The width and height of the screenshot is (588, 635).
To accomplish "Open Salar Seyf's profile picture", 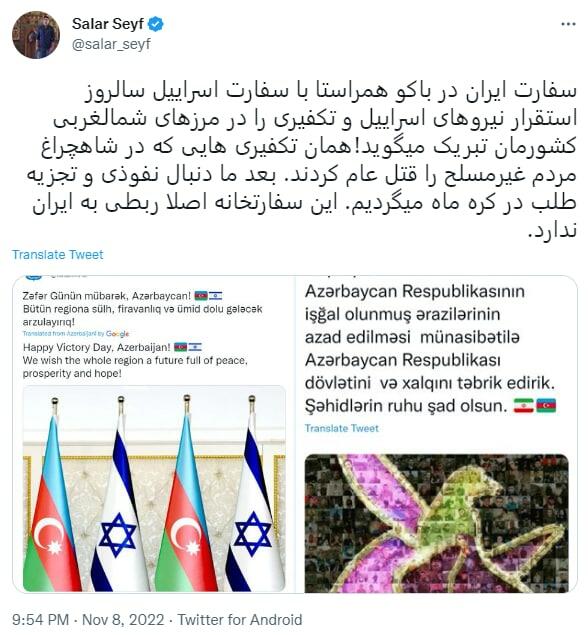I will click(36, 35).
